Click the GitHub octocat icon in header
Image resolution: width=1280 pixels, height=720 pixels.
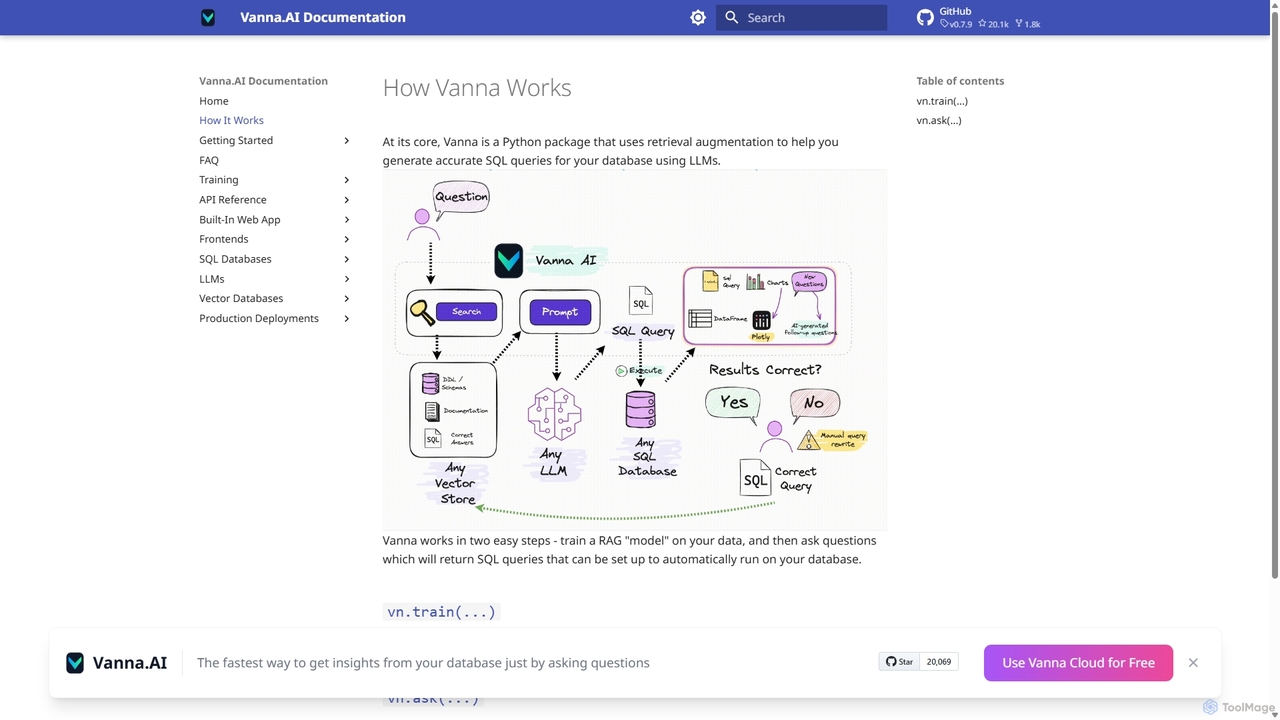click(x=925, y=17)
